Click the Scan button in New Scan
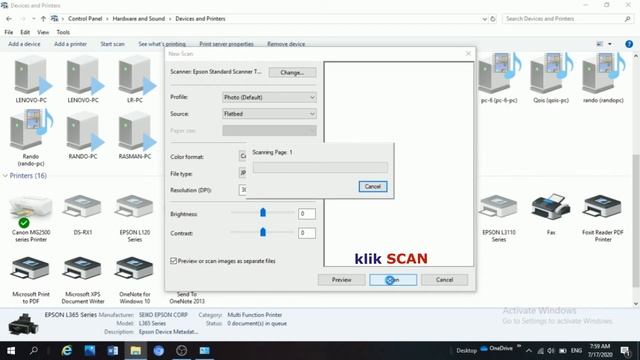 click(x=393, y=280)
